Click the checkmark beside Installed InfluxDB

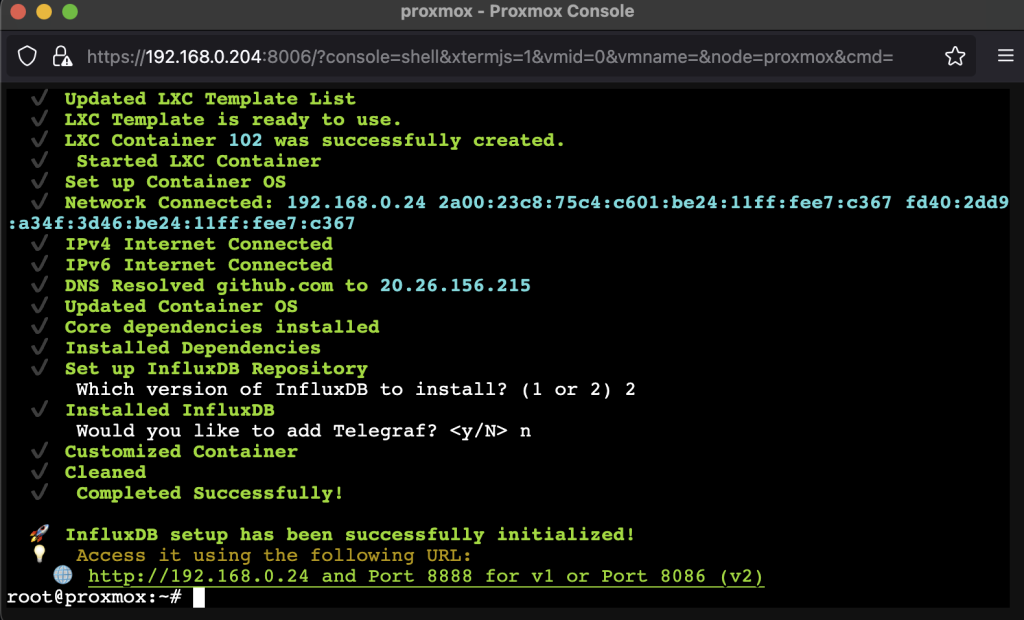[x=38, y=409]
